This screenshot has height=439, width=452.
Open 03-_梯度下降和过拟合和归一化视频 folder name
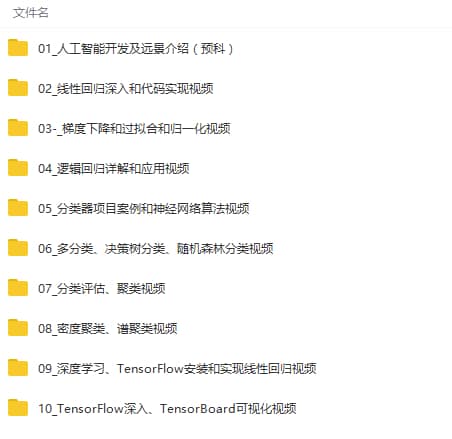point(134,129)
